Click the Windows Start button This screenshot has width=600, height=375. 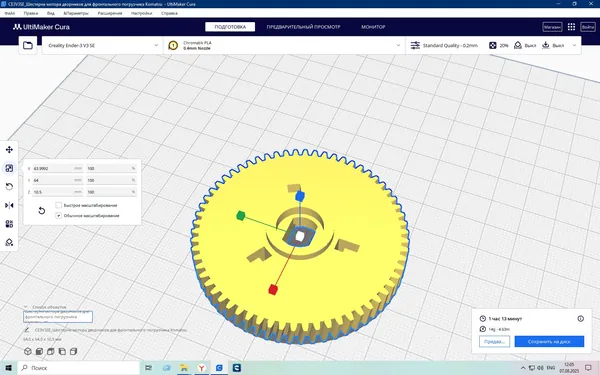point(8,368)
